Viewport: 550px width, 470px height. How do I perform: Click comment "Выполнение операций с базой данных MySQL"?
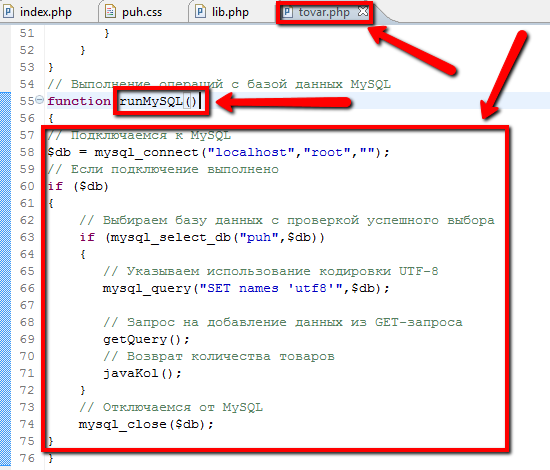point(219,84)
